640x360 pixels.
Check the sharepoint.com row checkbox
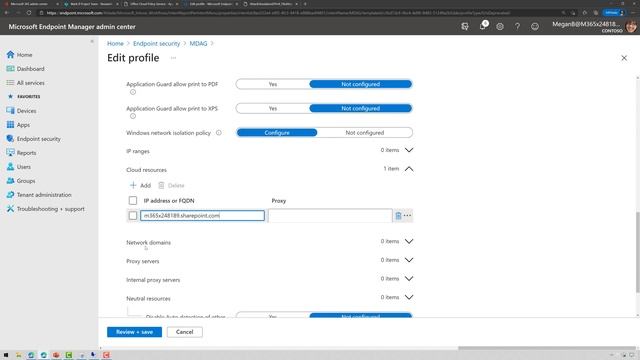(x=133, y=216)
